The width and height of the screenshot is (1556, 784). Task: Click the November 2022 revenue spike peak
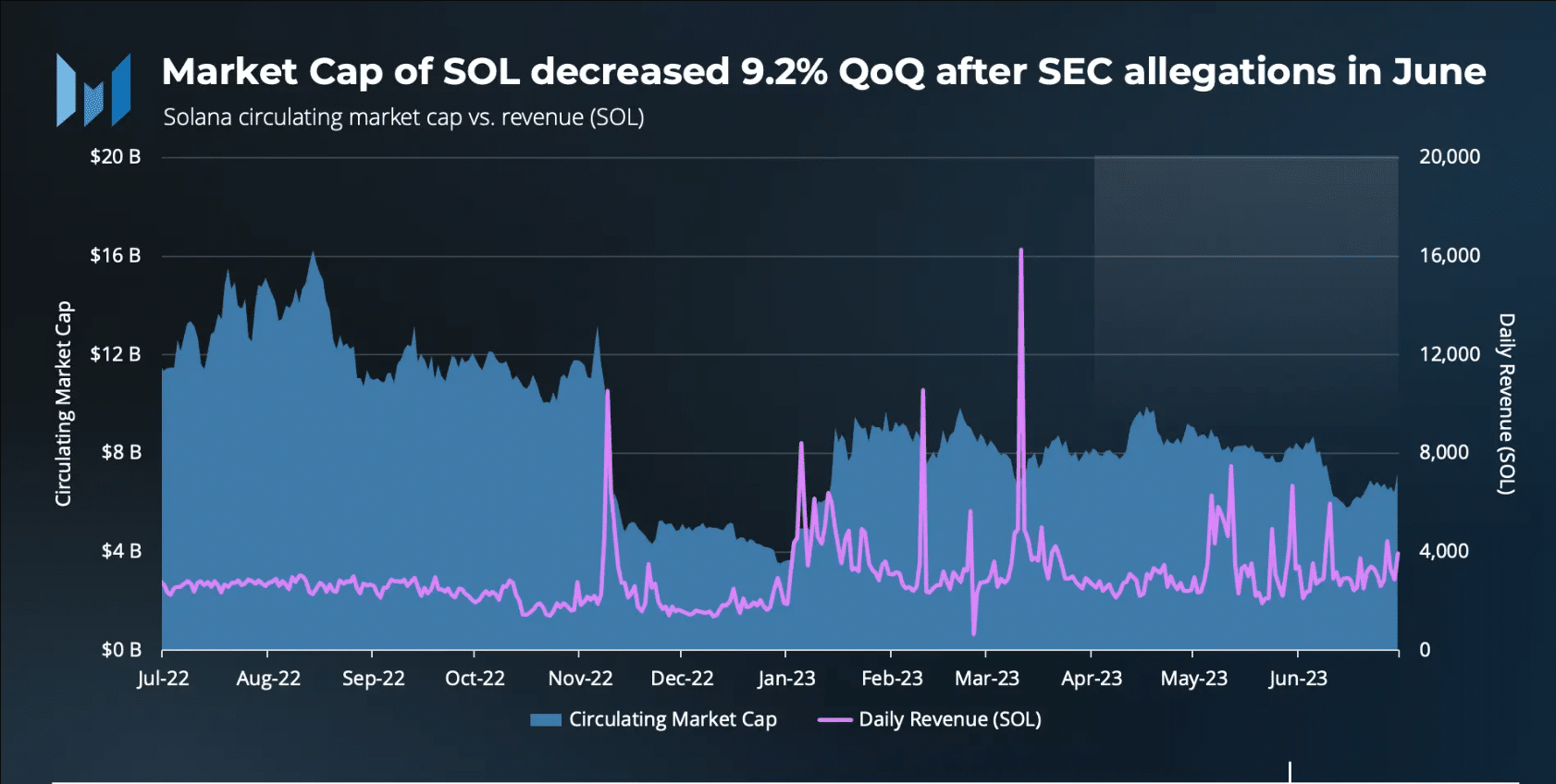pyautogui.click(x=608, y=391)
